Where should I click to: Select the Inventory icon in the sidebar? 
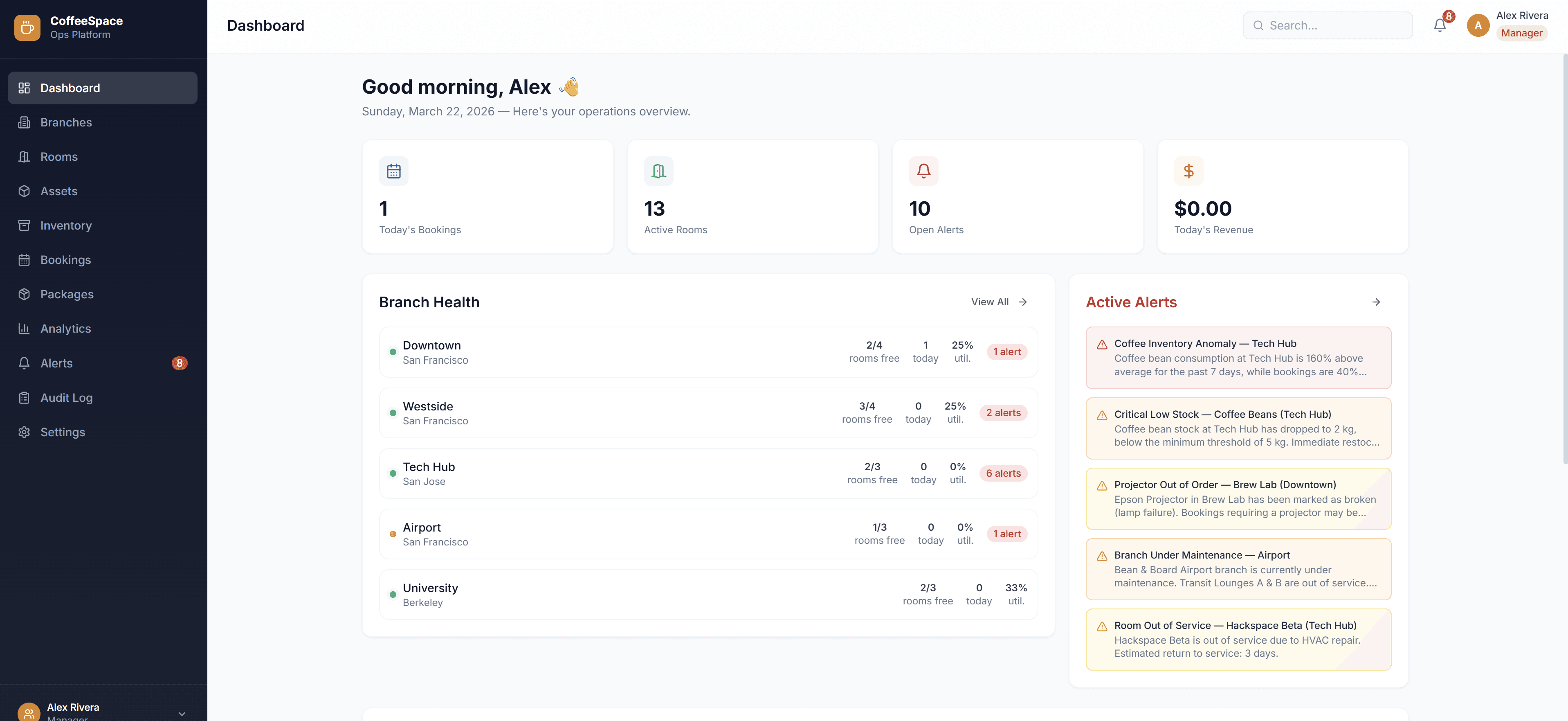point(25,225)
